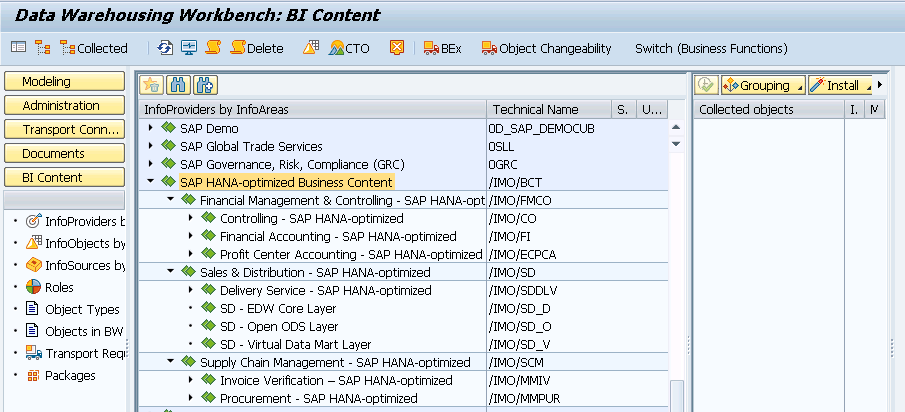Click the tree scrollbar down arrow

pos(676,143)
